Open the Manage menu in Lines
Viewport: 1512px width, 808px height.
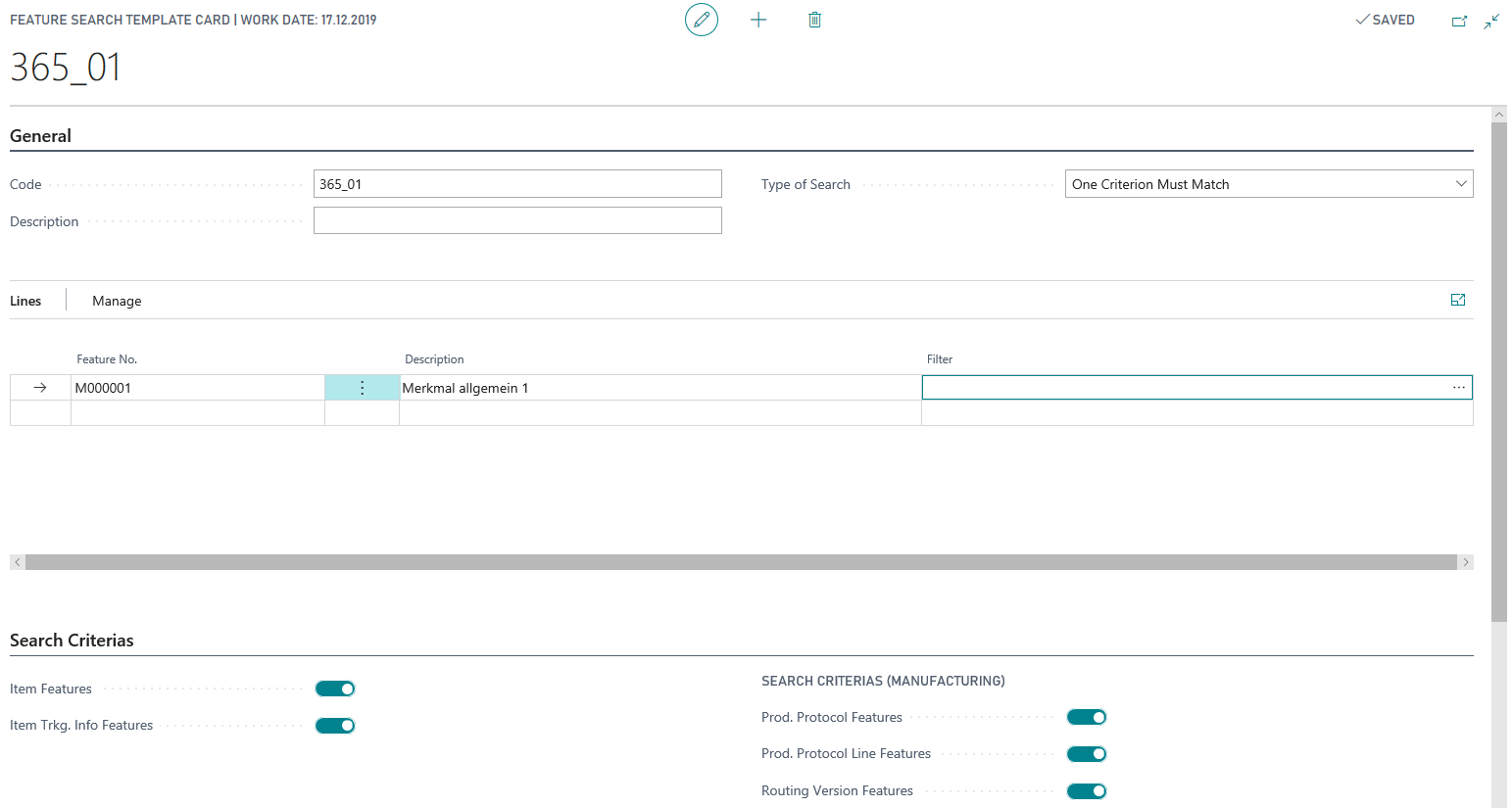coord(117,301)
